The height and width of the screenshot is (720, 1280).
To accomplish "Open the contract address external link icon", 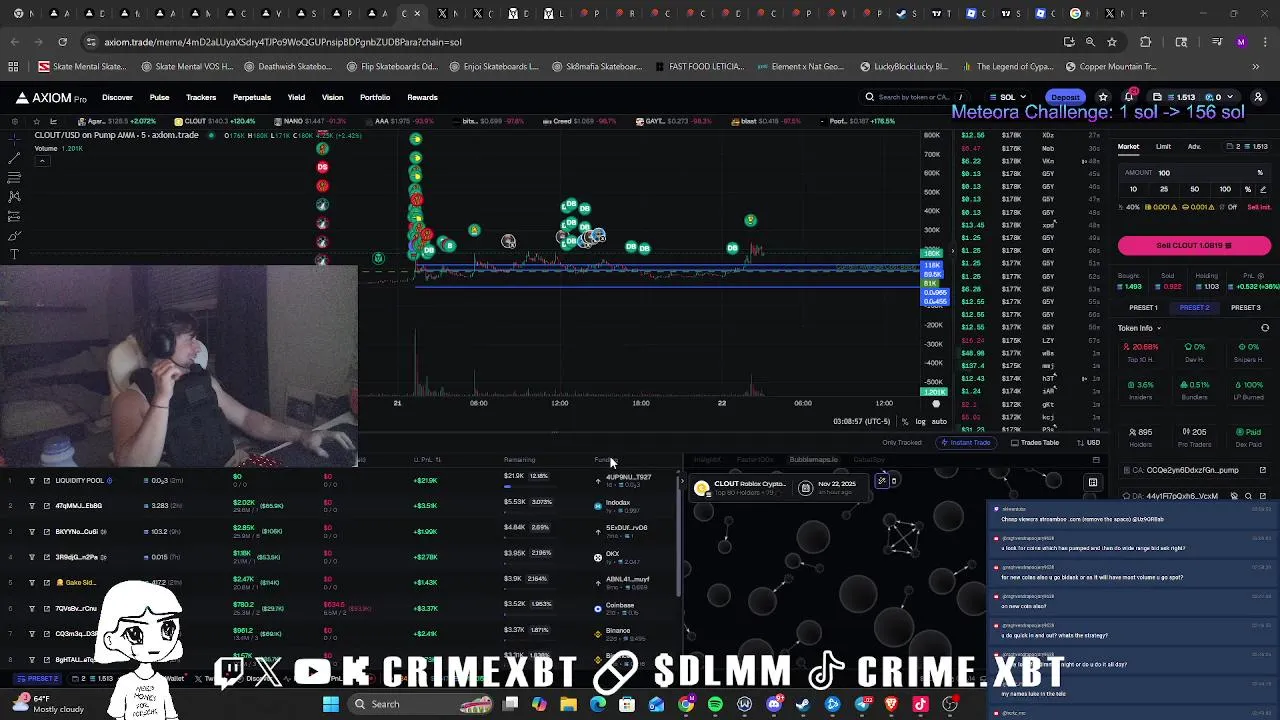I will [x=1263, y=470].
